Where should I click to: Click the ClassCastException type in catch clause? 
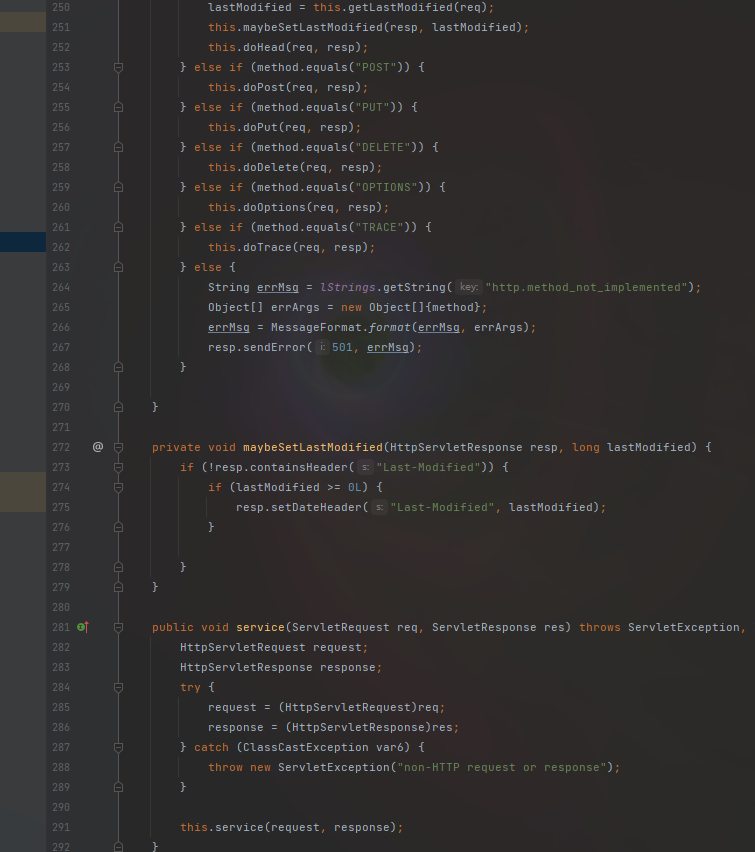(x=305, y=747)
